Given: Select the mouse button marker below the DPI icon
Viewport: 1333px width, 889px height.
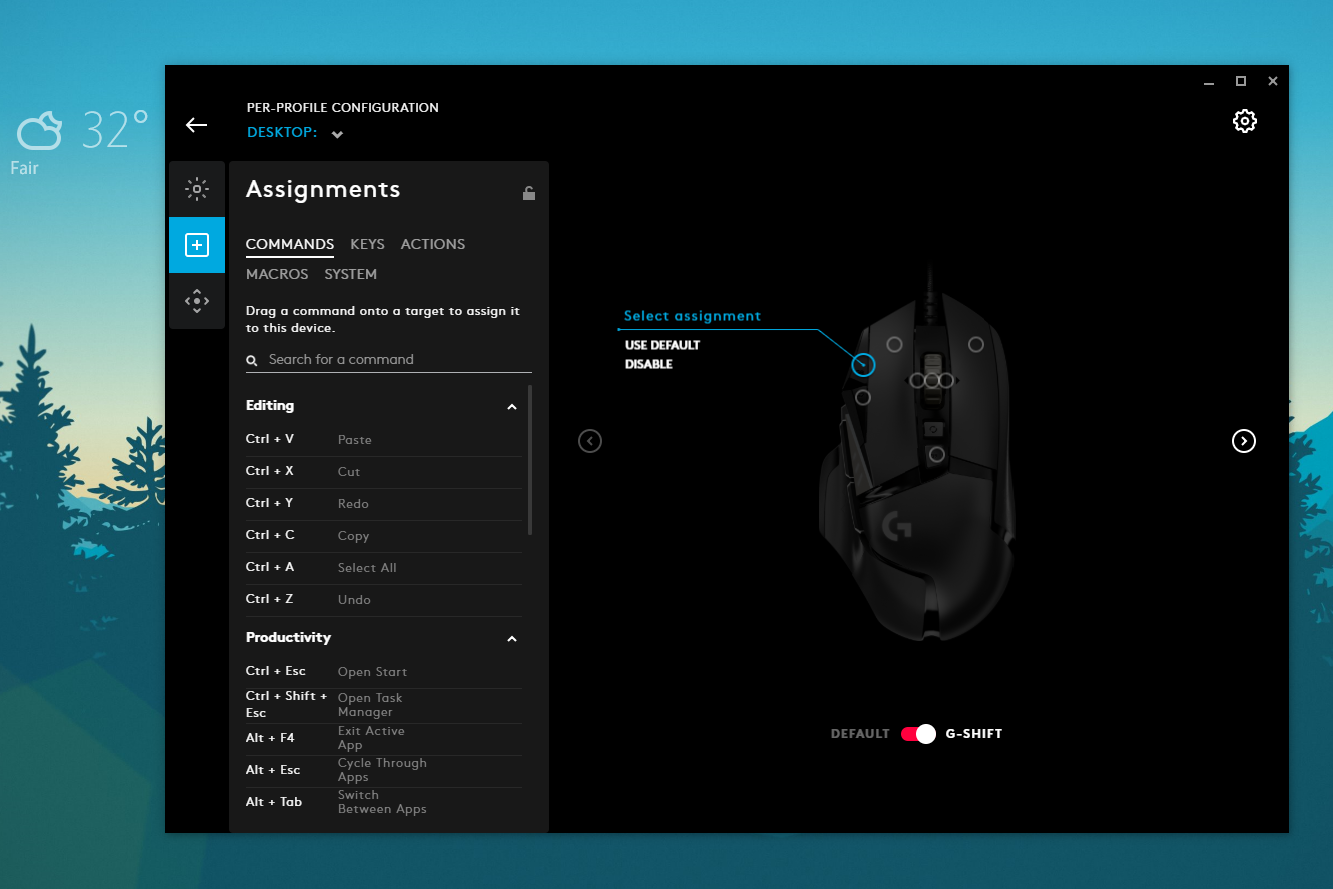Looking at the screenshot, I should tap(936, 455).
